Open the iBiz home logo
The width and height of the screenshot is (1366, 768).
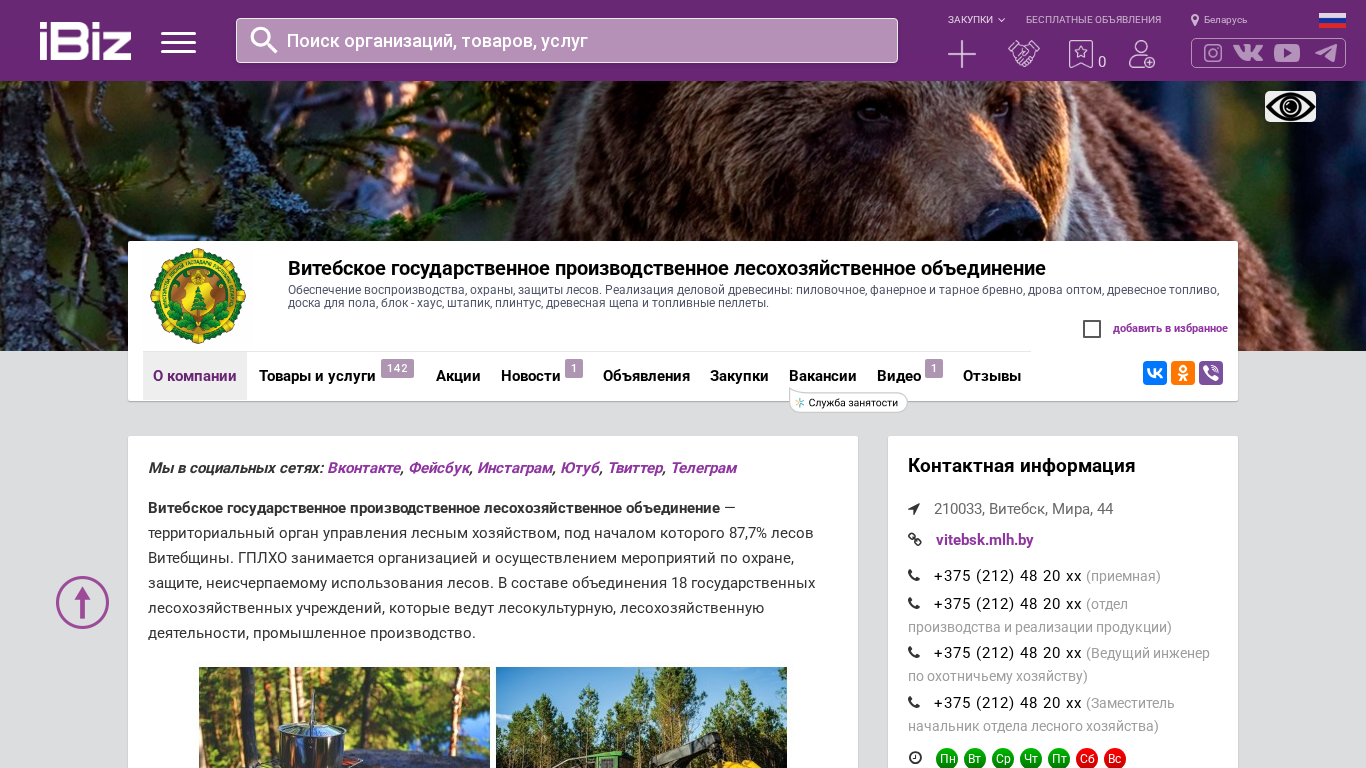click(x=85, y=41)
